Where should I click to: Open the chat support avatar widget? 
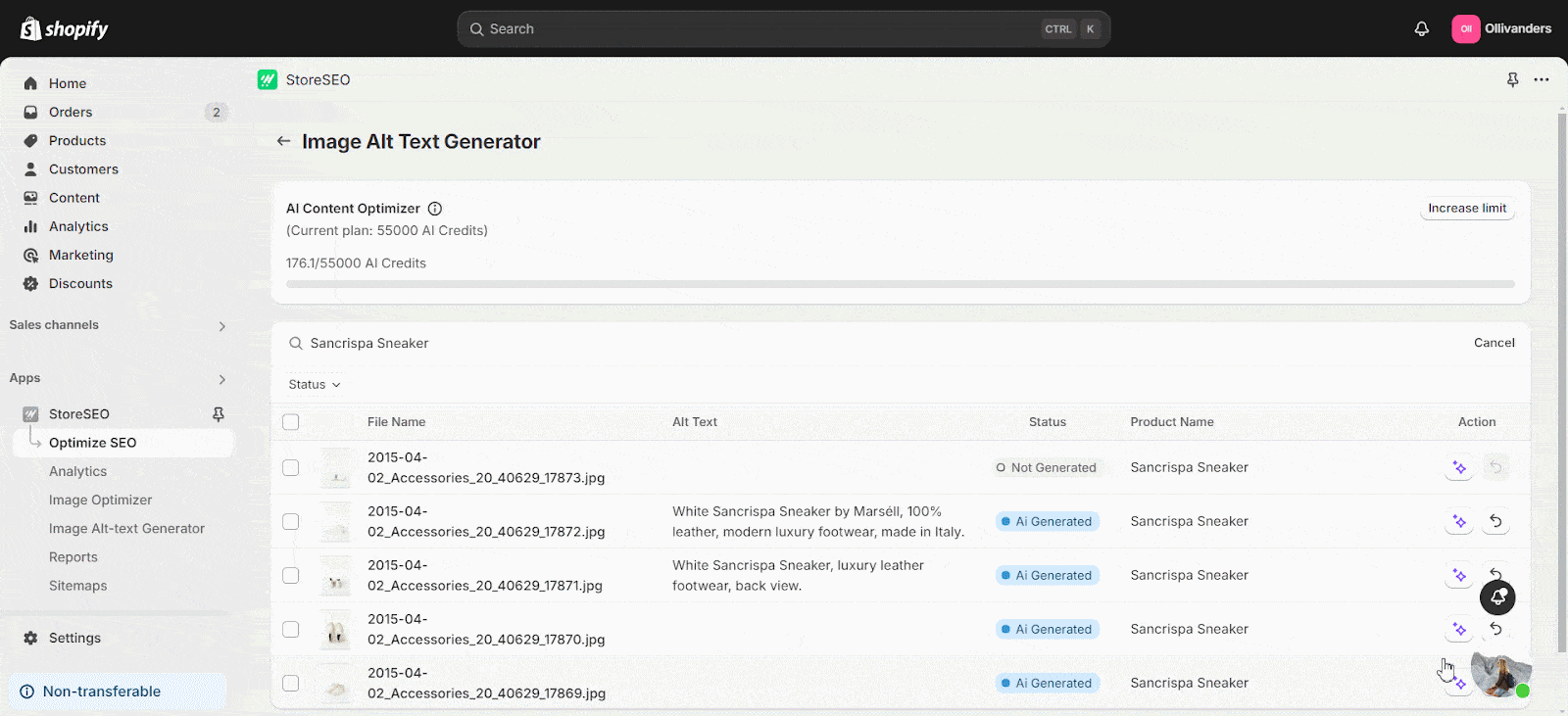point(1500,674)
